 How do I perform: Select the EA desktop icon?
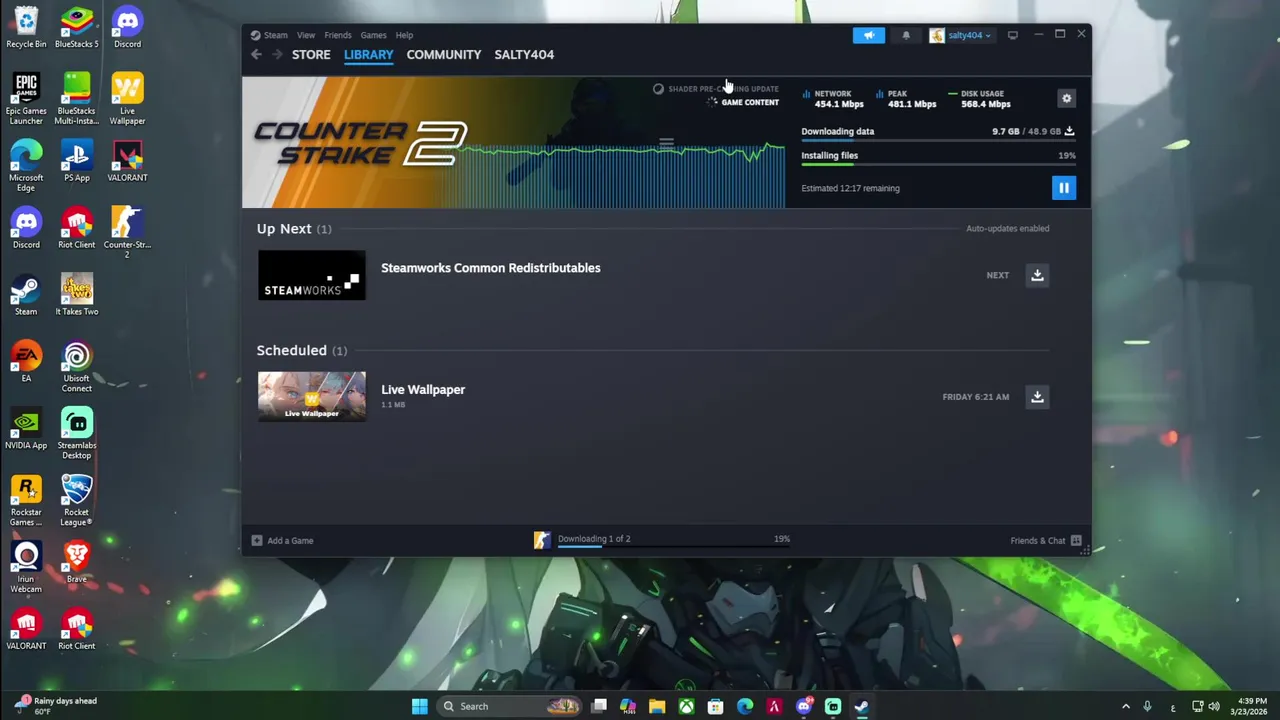26,362
